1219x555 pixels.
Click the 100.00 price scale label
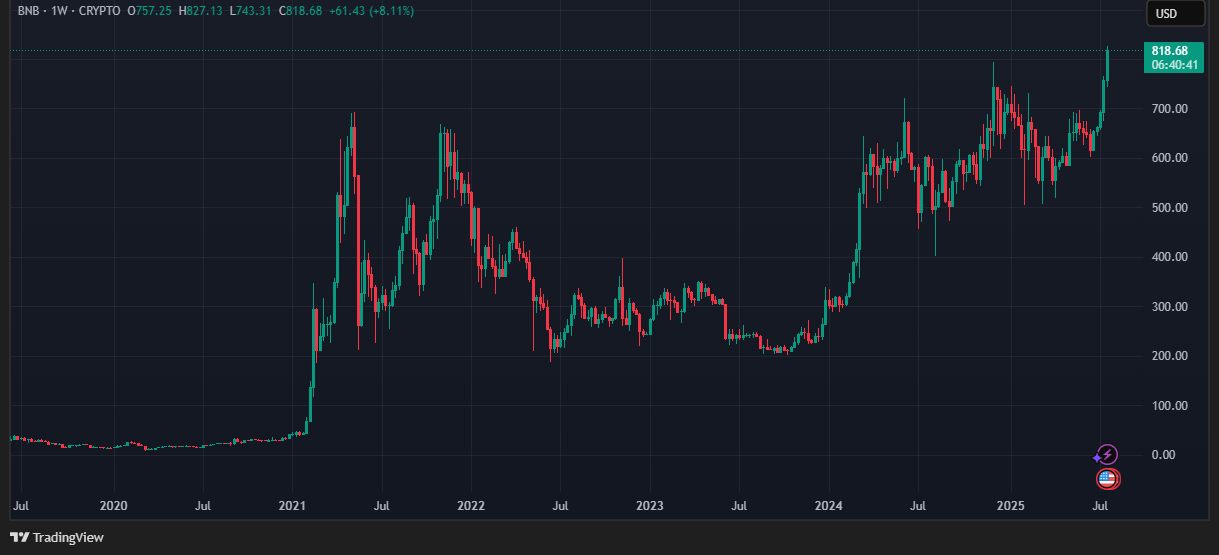coord(1168,406)
